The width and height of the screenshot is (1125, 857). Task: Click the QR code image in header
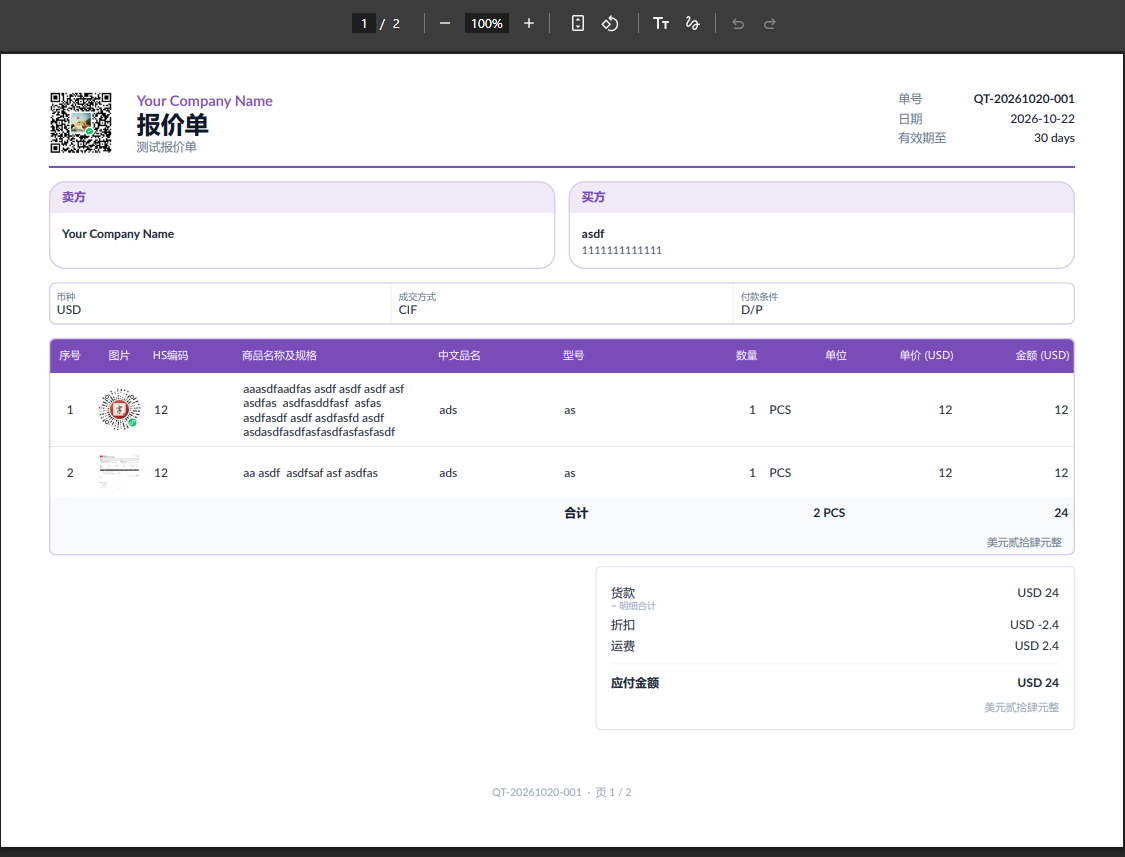coord(80,123)
